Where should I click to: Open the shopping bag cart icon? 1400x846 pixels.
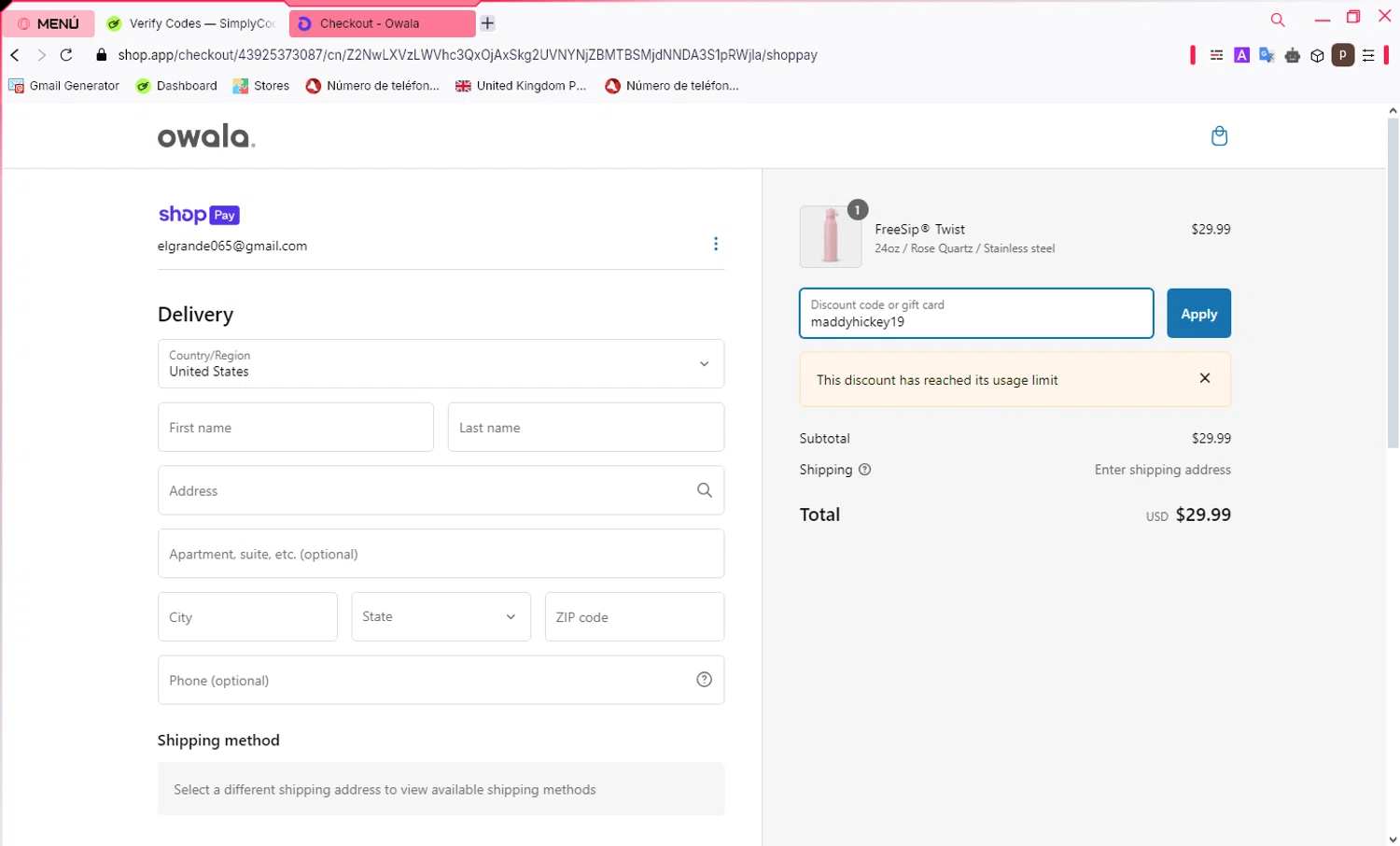(1219, 136)
